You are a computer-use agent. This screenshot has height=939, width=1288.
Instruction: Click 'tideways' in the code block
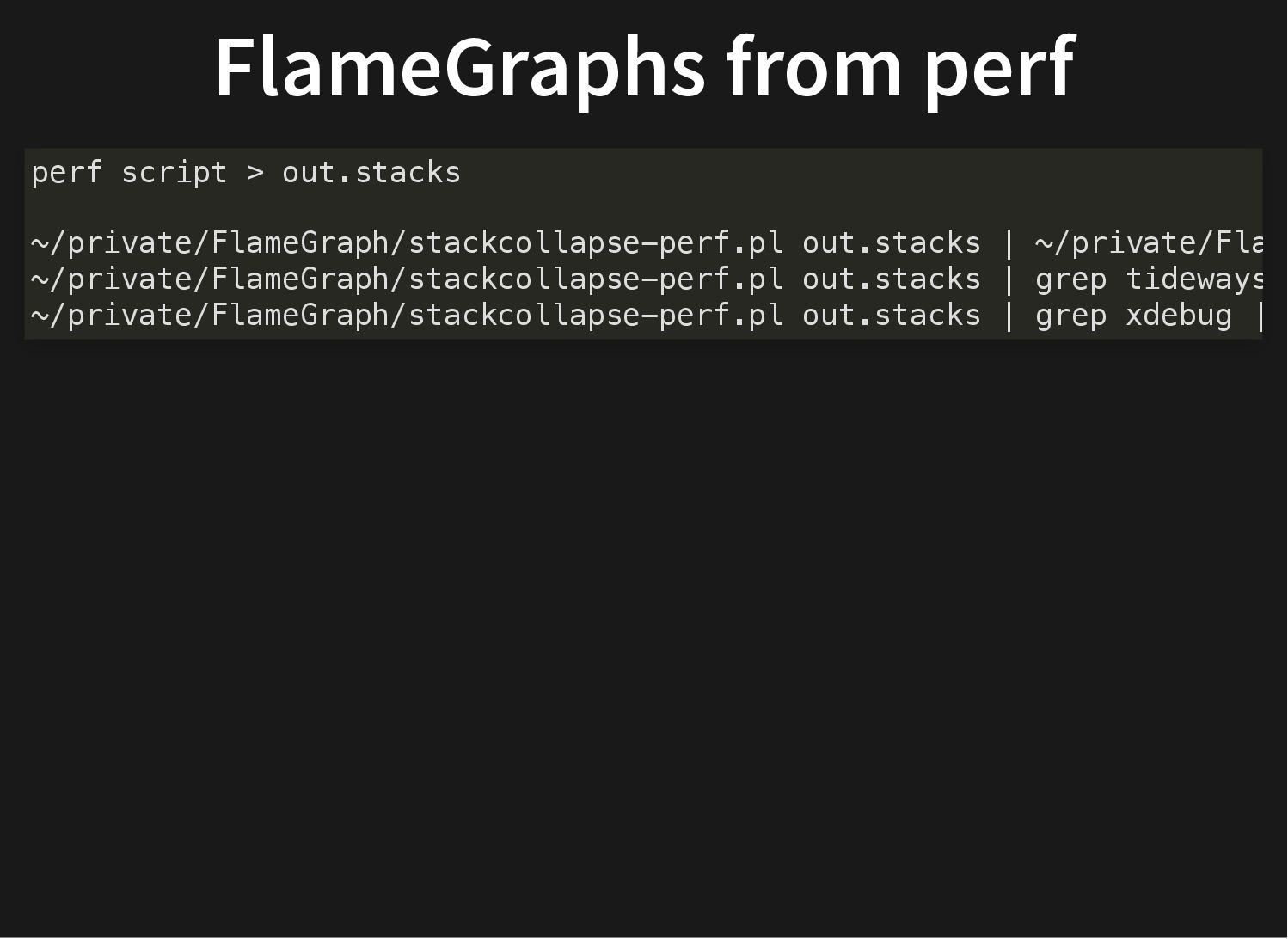coord(1194,279)
